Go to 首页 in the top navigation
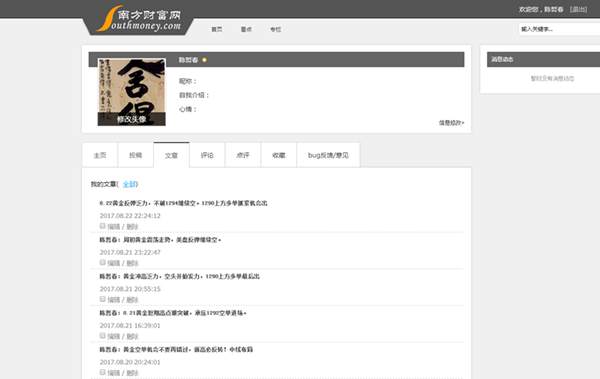Screen dimensions: 600x379 pos(217,29)
